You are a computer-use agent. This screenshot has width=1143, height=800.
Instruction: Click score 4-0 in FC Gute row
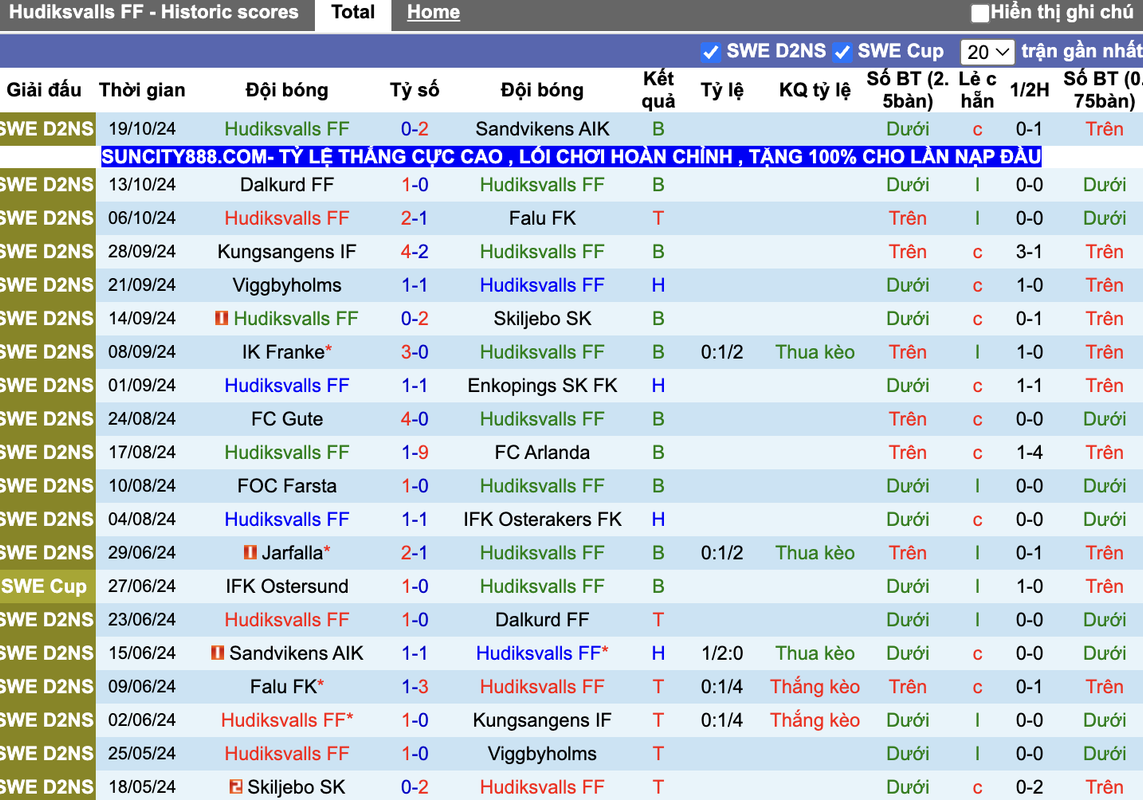coord(415,419)
